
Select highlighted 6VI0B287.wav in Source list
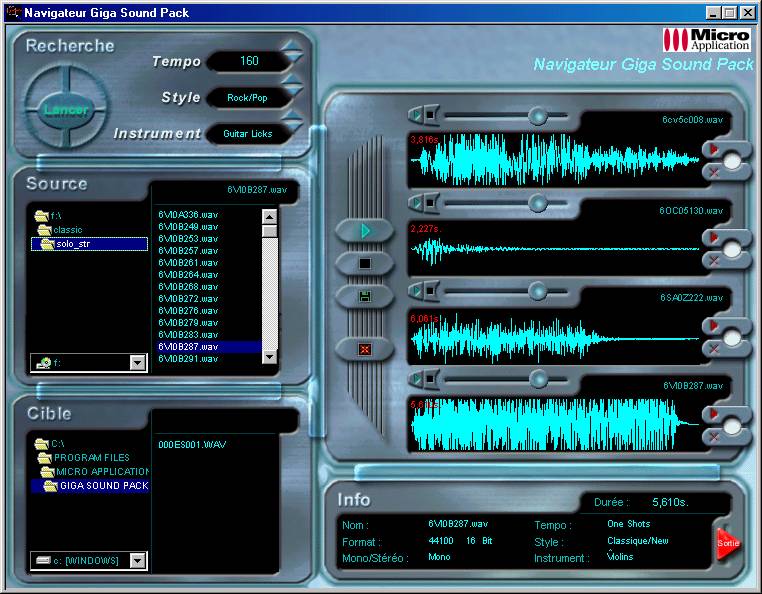tap(209, 347)
